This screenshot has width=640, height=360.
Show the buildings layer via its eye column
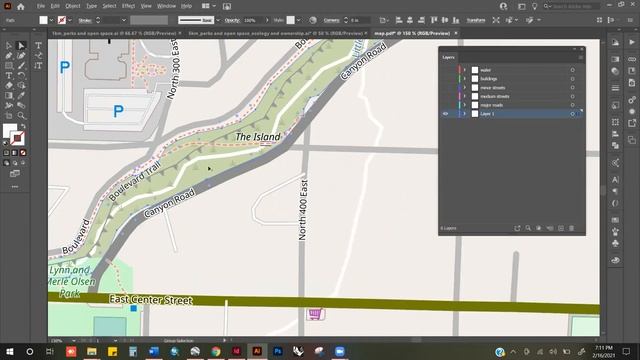click(446, 79)
